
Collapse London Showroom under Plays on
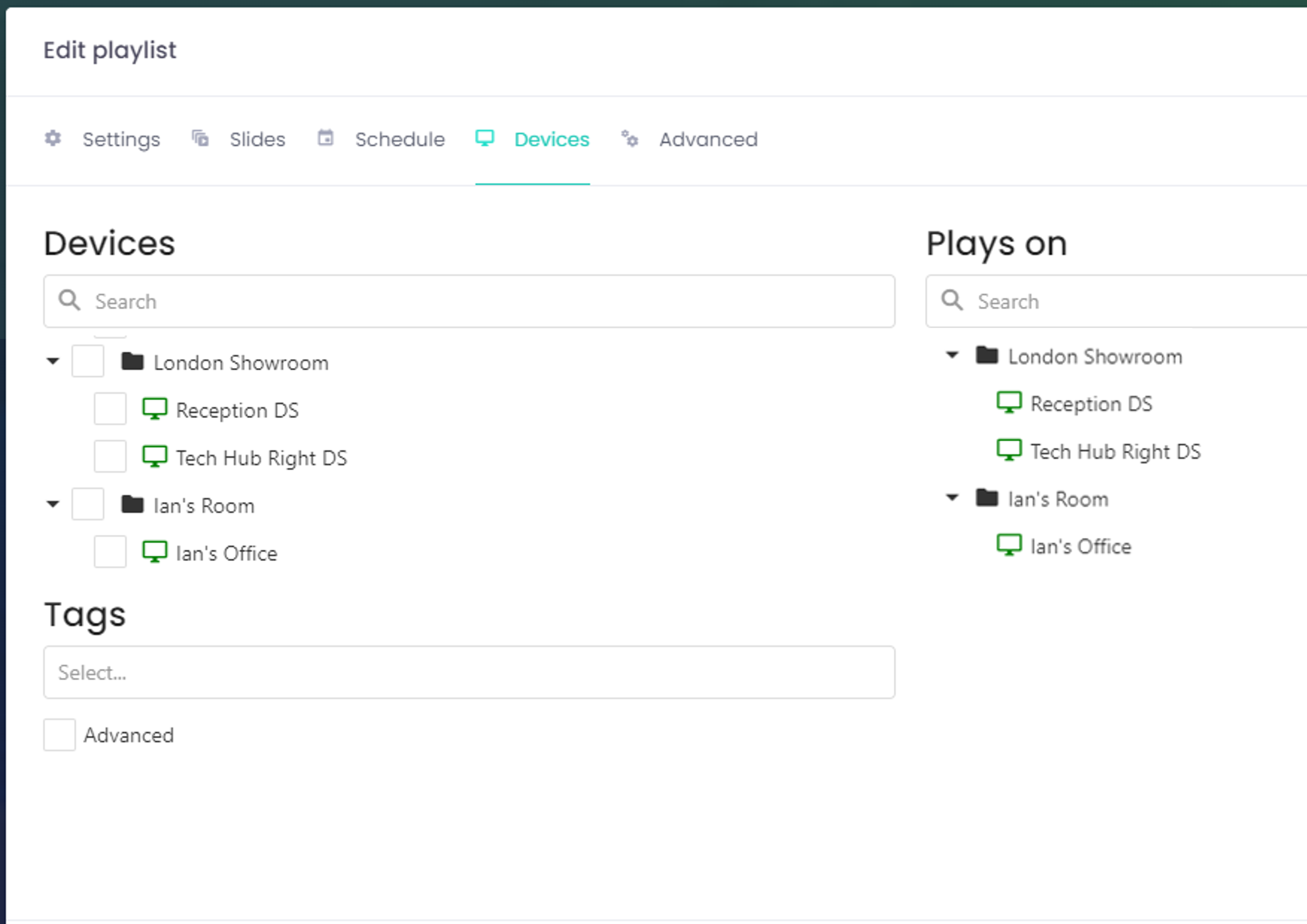coord(952,355)
